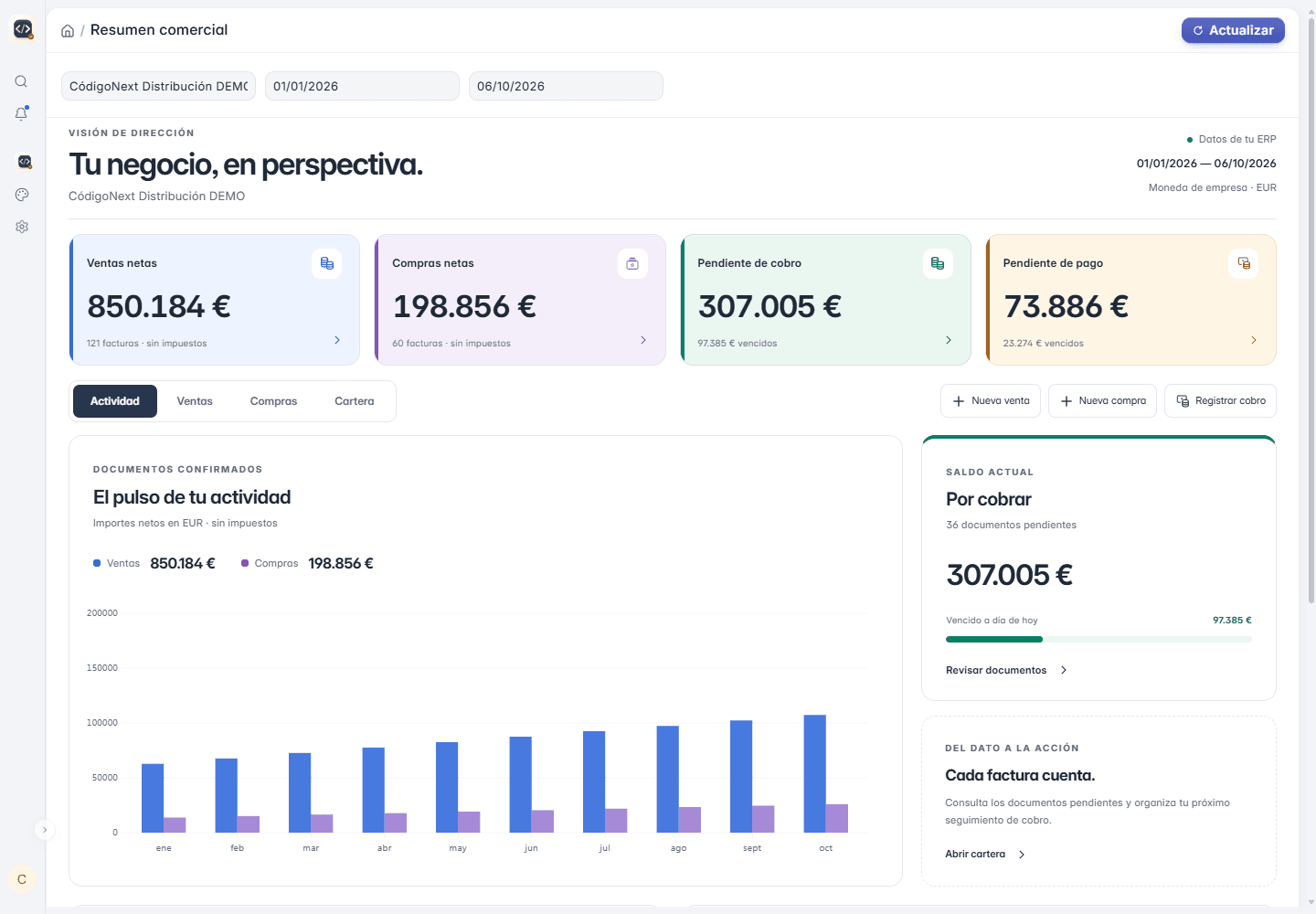Follow the Abrir cartera link
This screenshot has height=914, width=1316.
click(x=985, y=854)
